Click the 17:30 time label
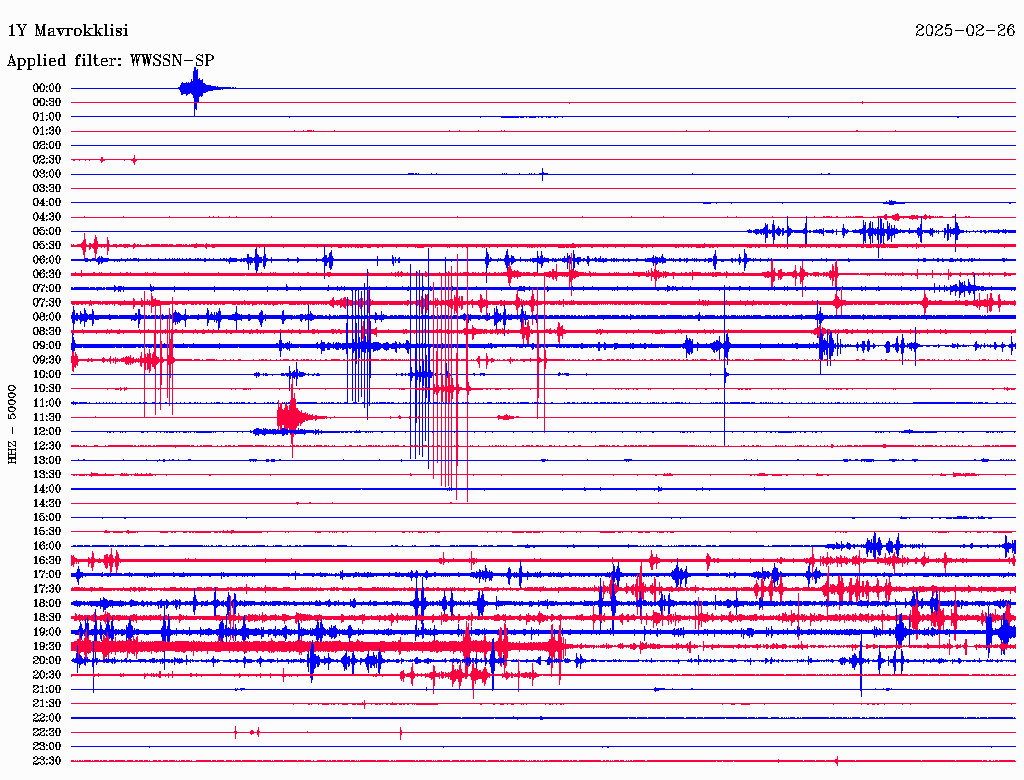Image resolution: width=1024 pixels, height=780 pixels. [47, 589]
